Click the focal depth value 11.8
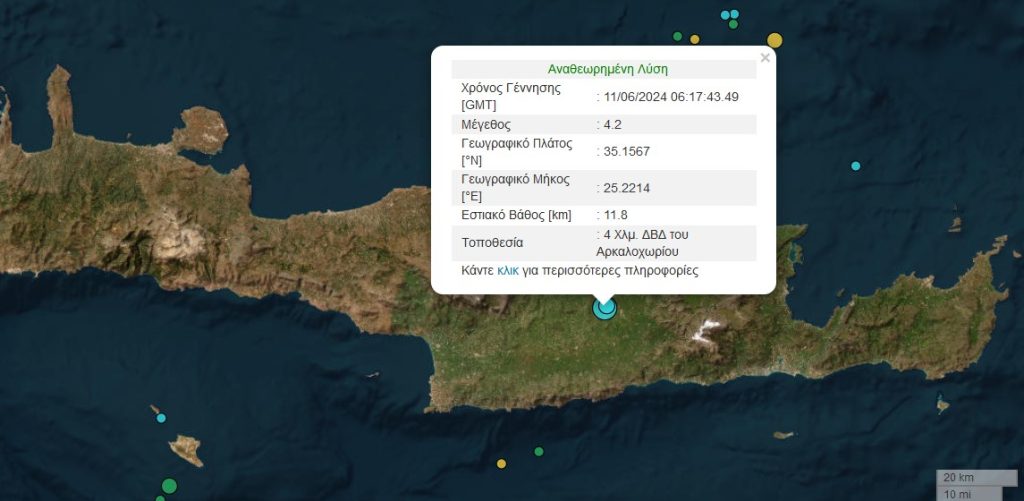1024x501 pixels. pos(612,215)
